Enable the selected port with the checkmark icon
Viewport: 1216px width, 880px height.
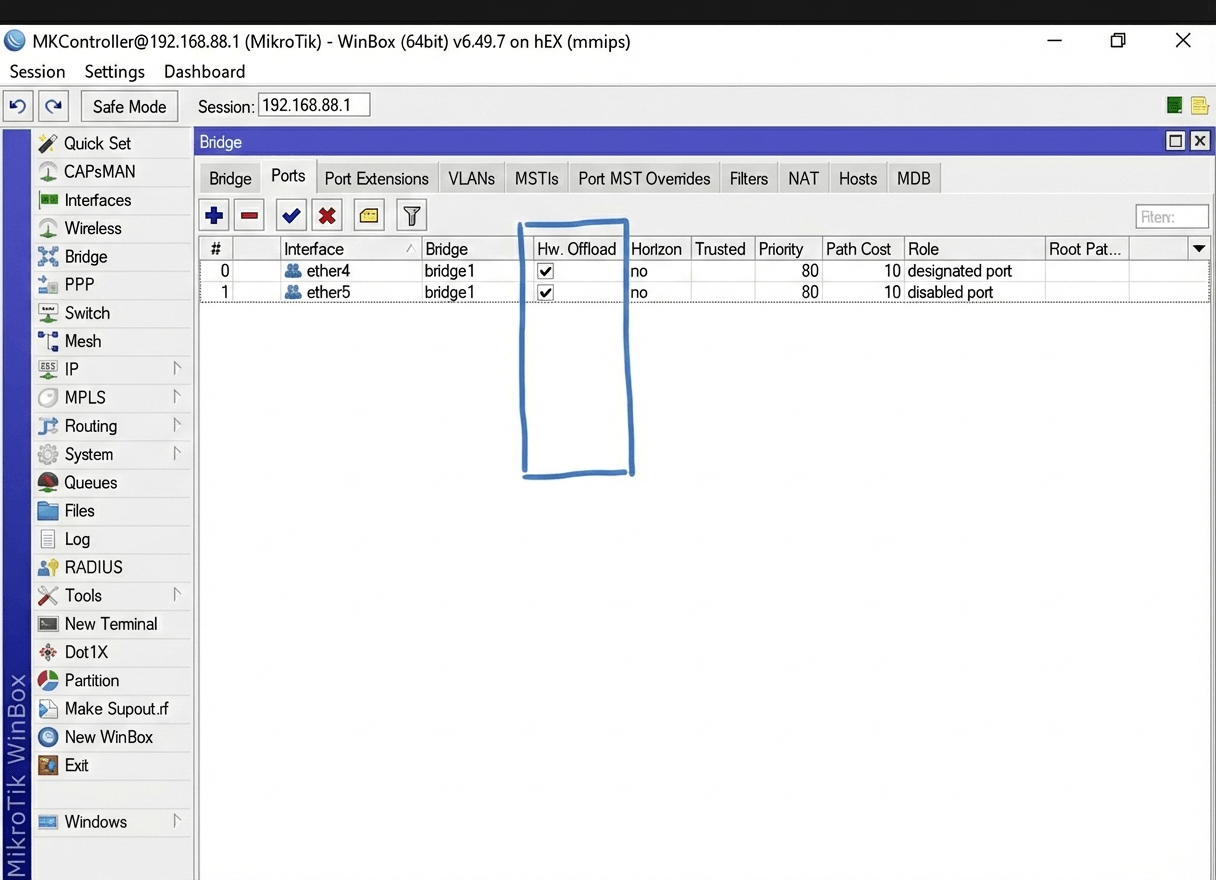290,214
